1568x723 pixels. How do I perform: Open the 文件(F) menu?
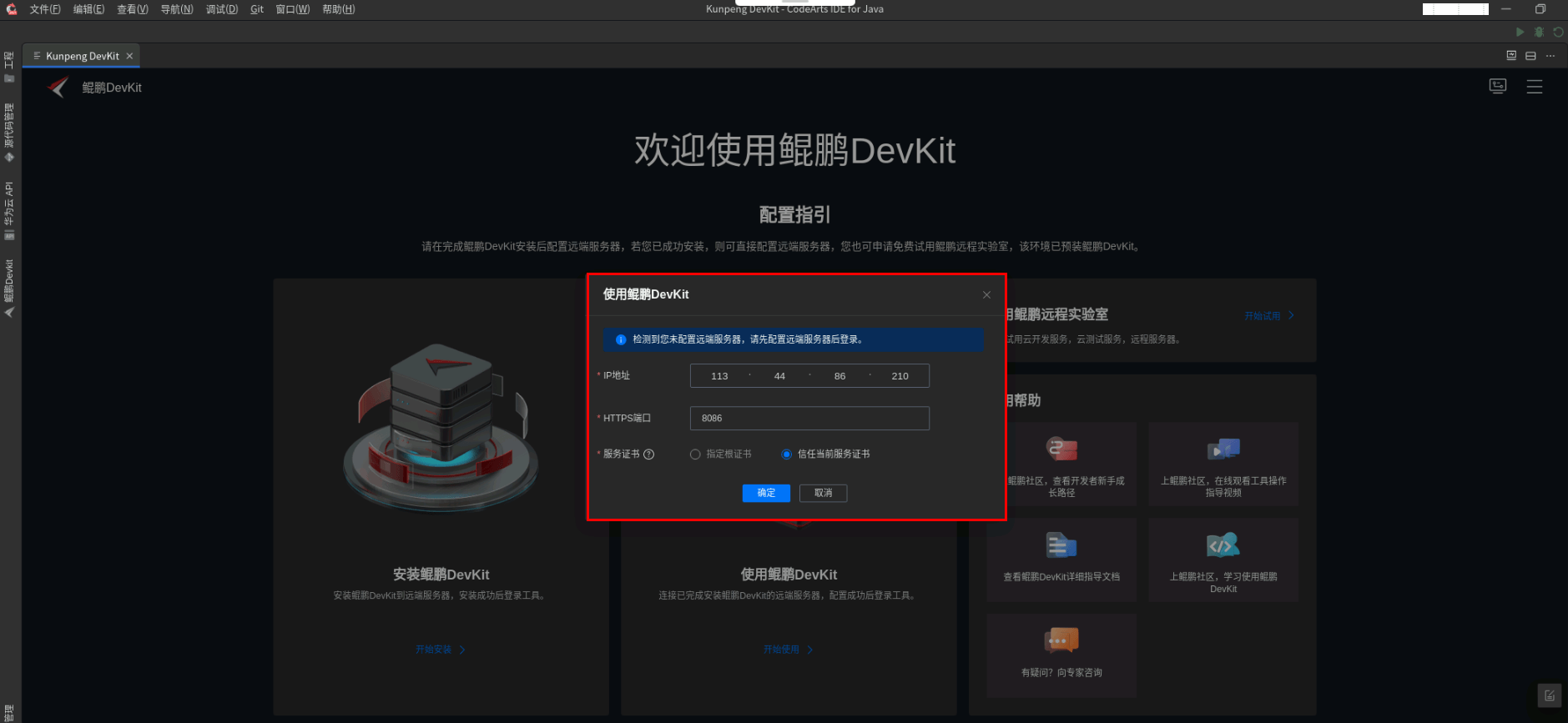click(x=45, y=9)
